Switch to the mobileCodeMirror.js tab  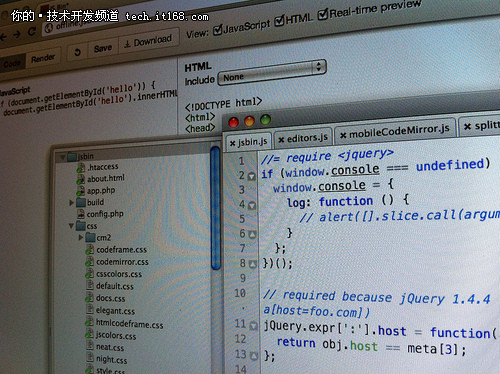pyautogui.click(x=395, y=131)
